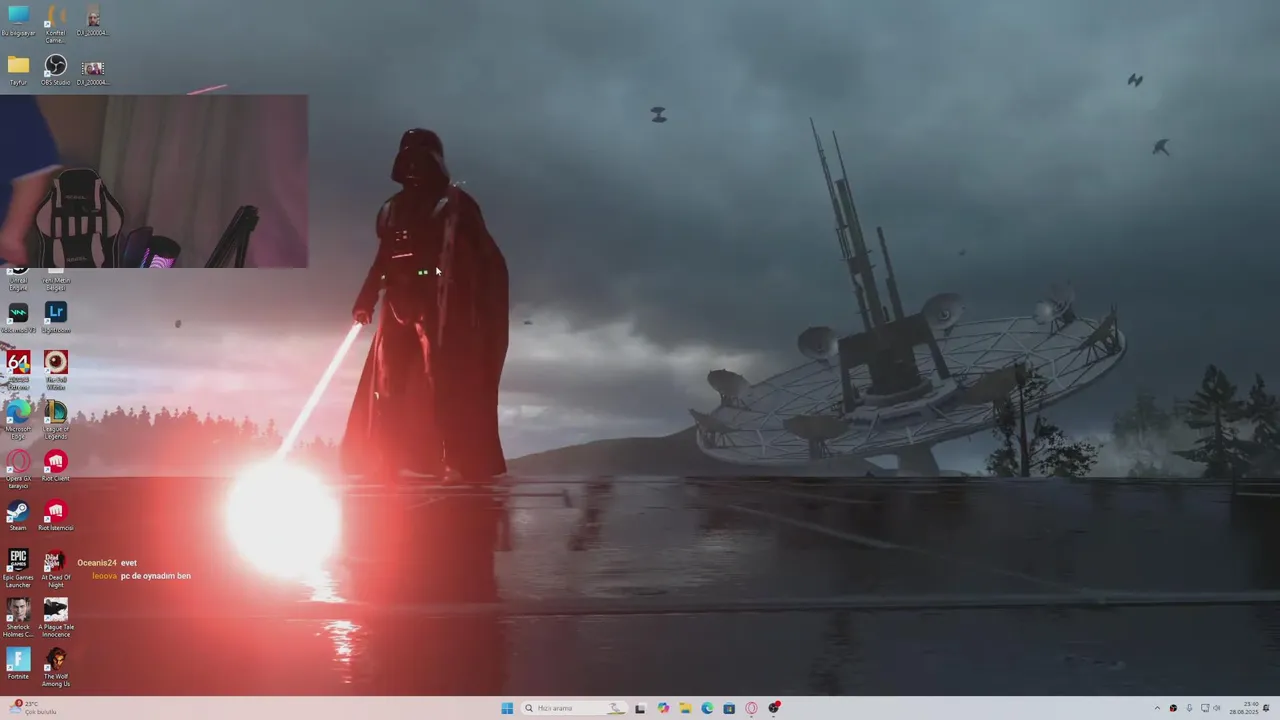Launch the Voicemod V3 shortcut

[x=18, y=318]
